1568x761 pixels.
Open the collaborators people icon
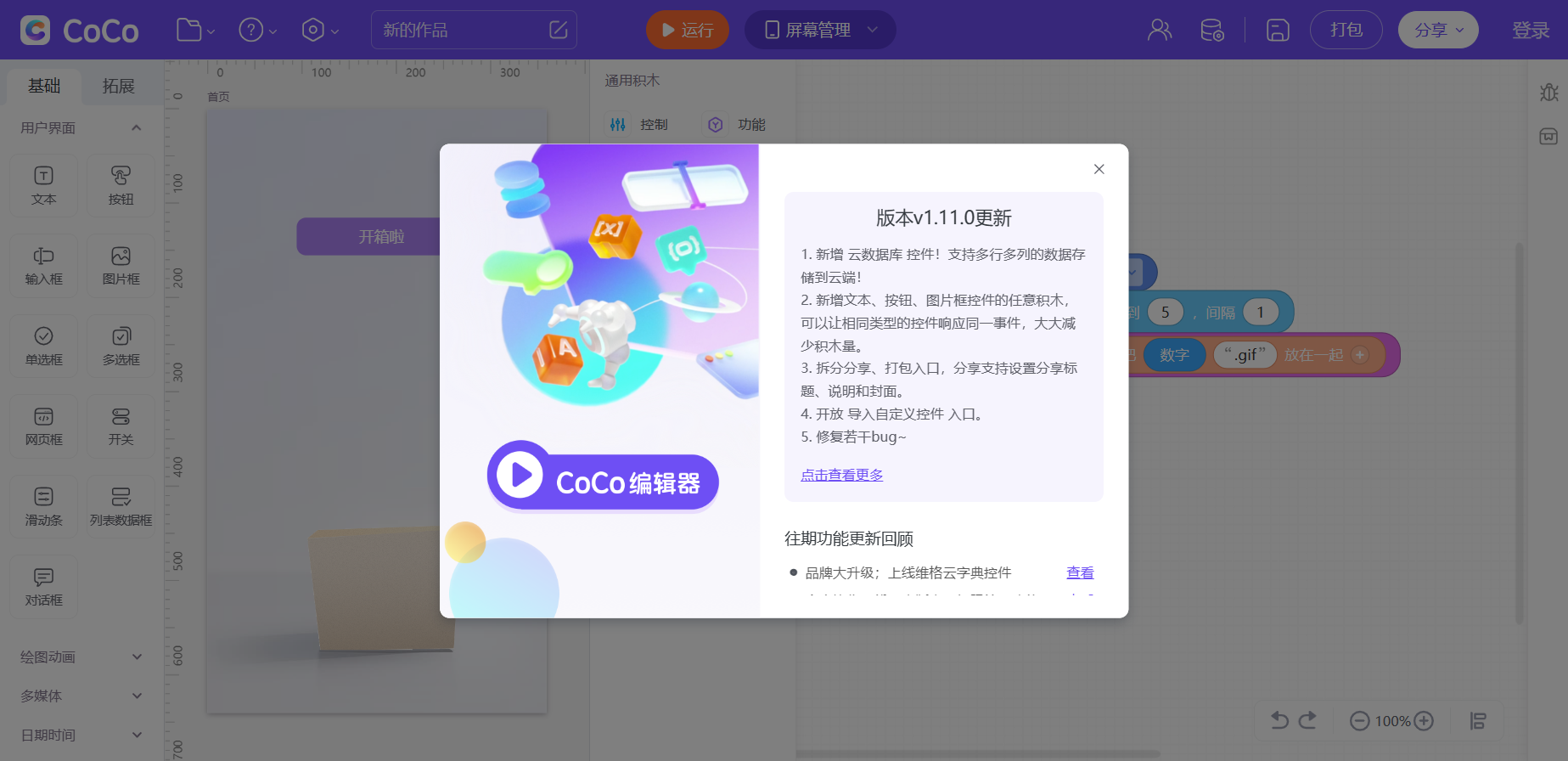[x=1160, y=30]
